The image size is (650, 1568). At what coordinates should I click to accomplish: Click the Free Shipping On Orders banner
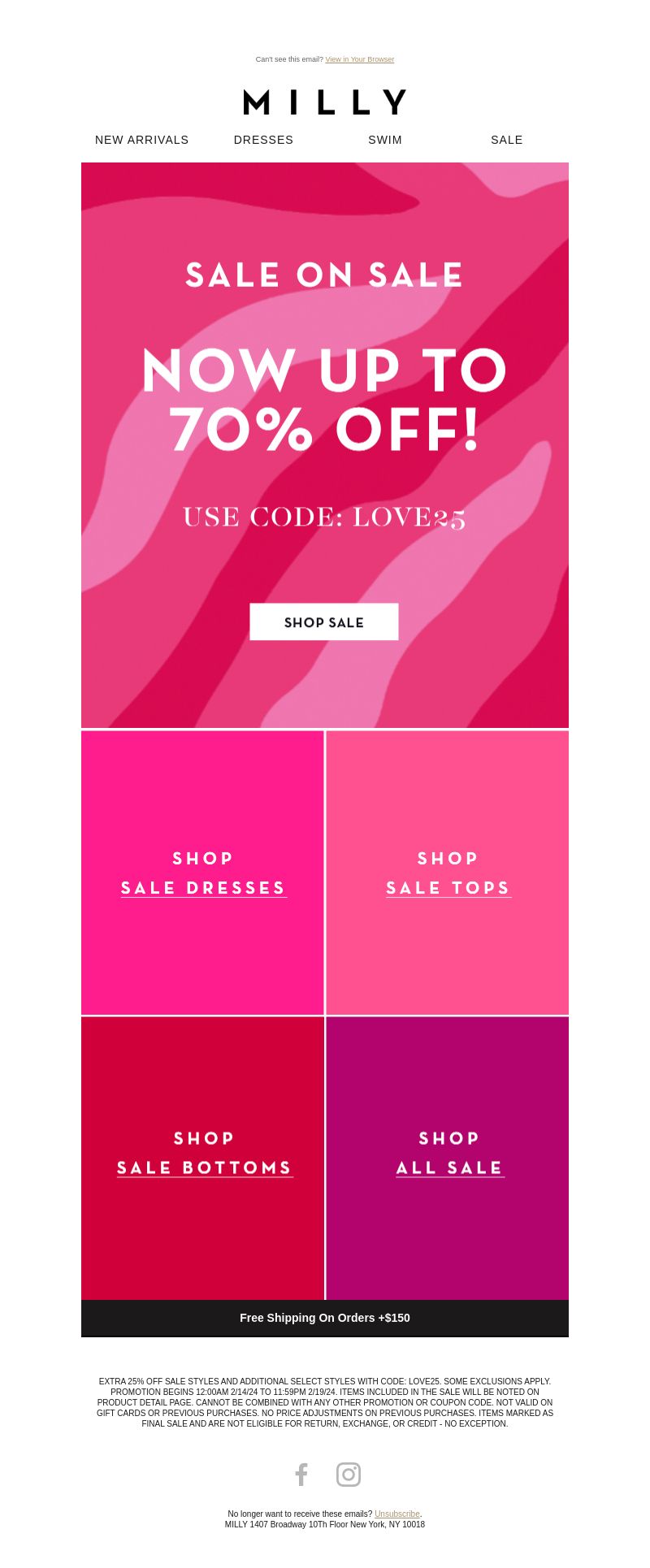tap(325, 1318)
